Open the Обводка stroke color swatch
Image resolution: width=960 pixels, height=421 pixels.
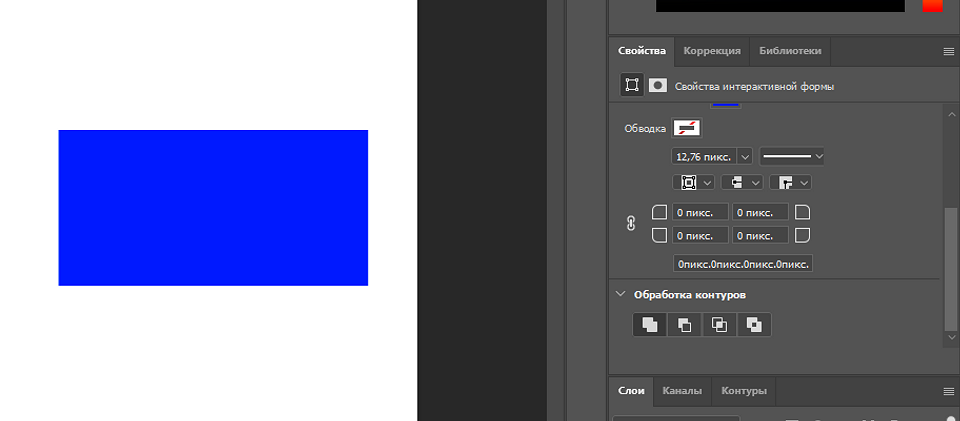[x=687, y=128]
